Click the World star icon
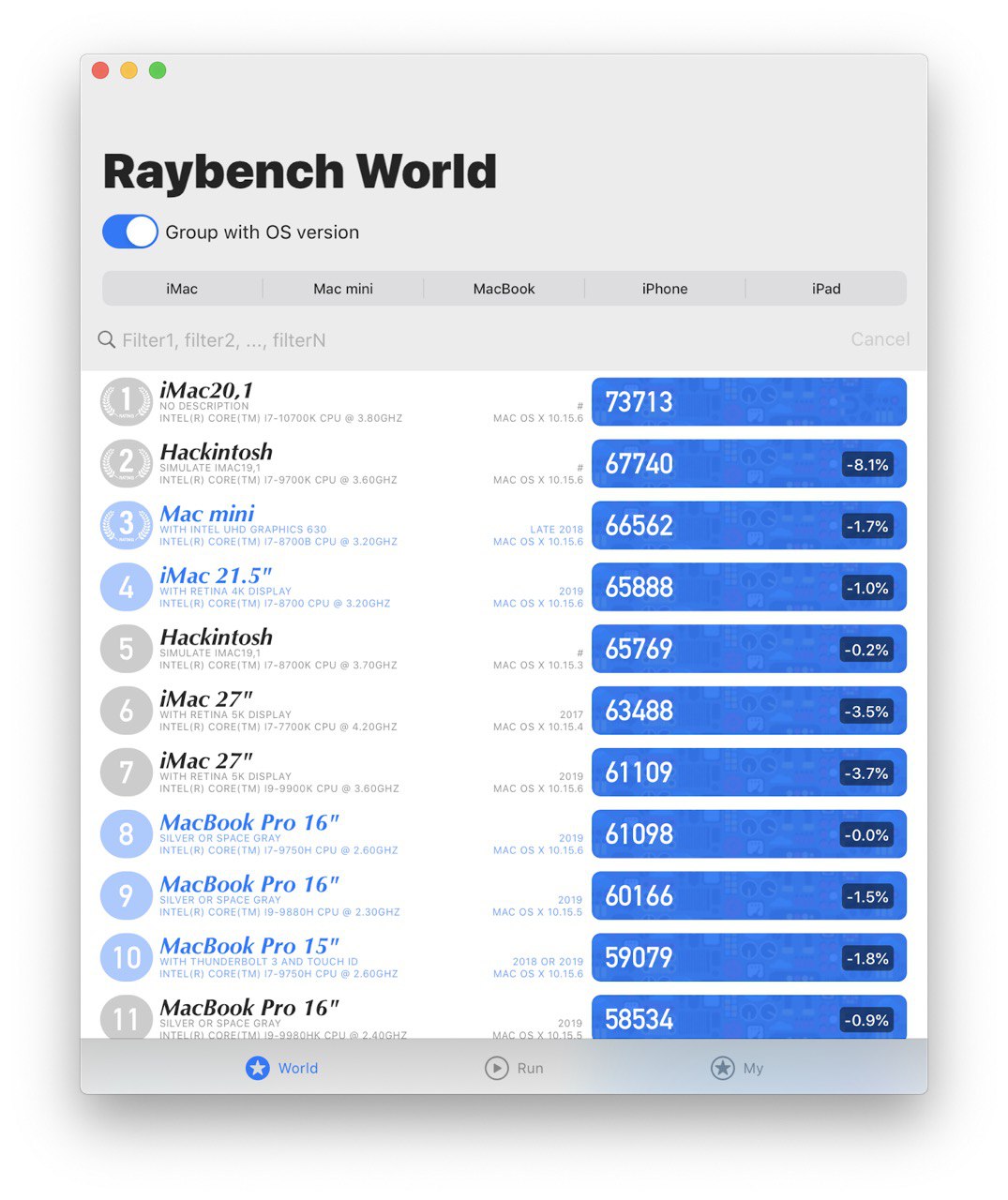This screenshot has height=1200, width=1008. click(x=257, y=1068)
